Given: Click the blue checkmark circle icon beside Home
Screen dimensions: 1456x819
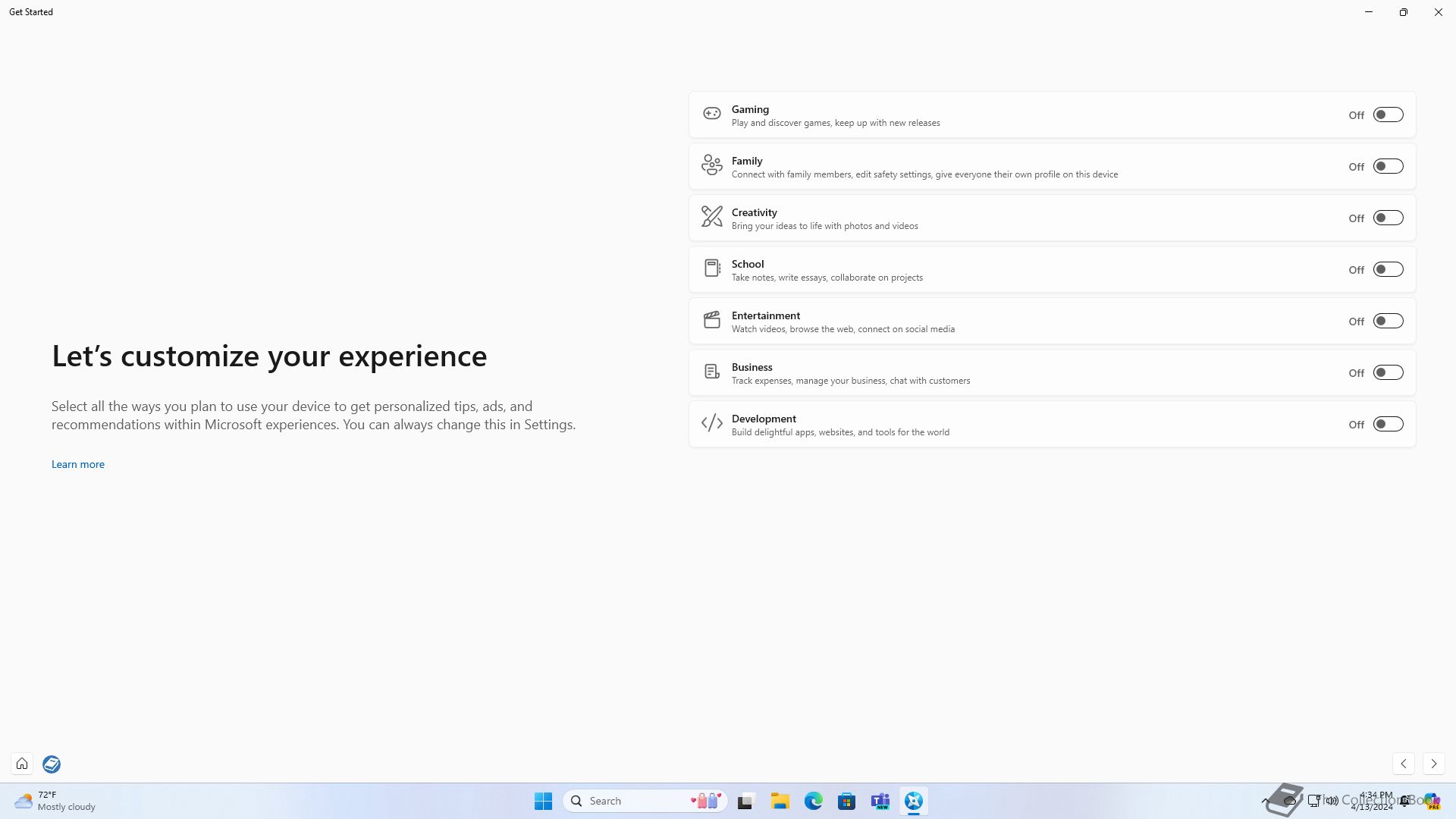Looking at the screenshot, I should [52, 764].
